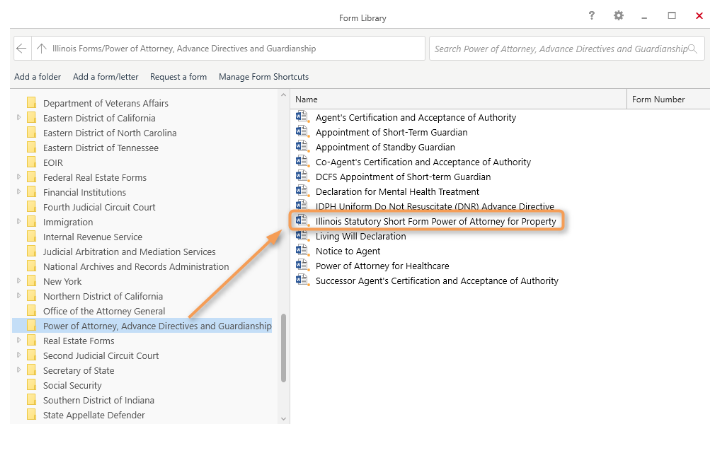Select Eastern District of North Carolina folder
This screenshot has width=725, height=459.
(110, 133)
